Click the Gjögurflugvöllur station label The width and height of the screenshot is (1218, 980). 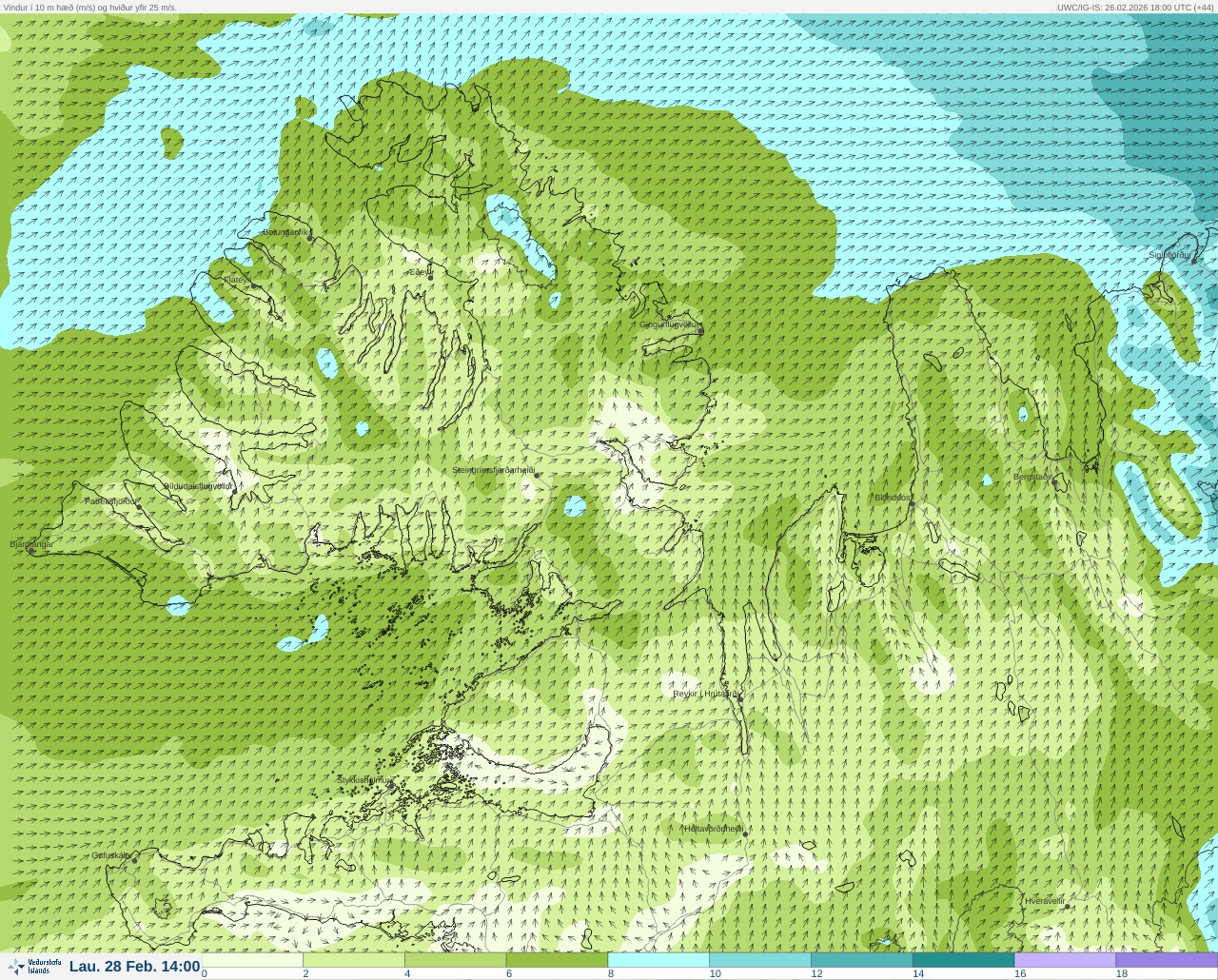tap(669, 324)
